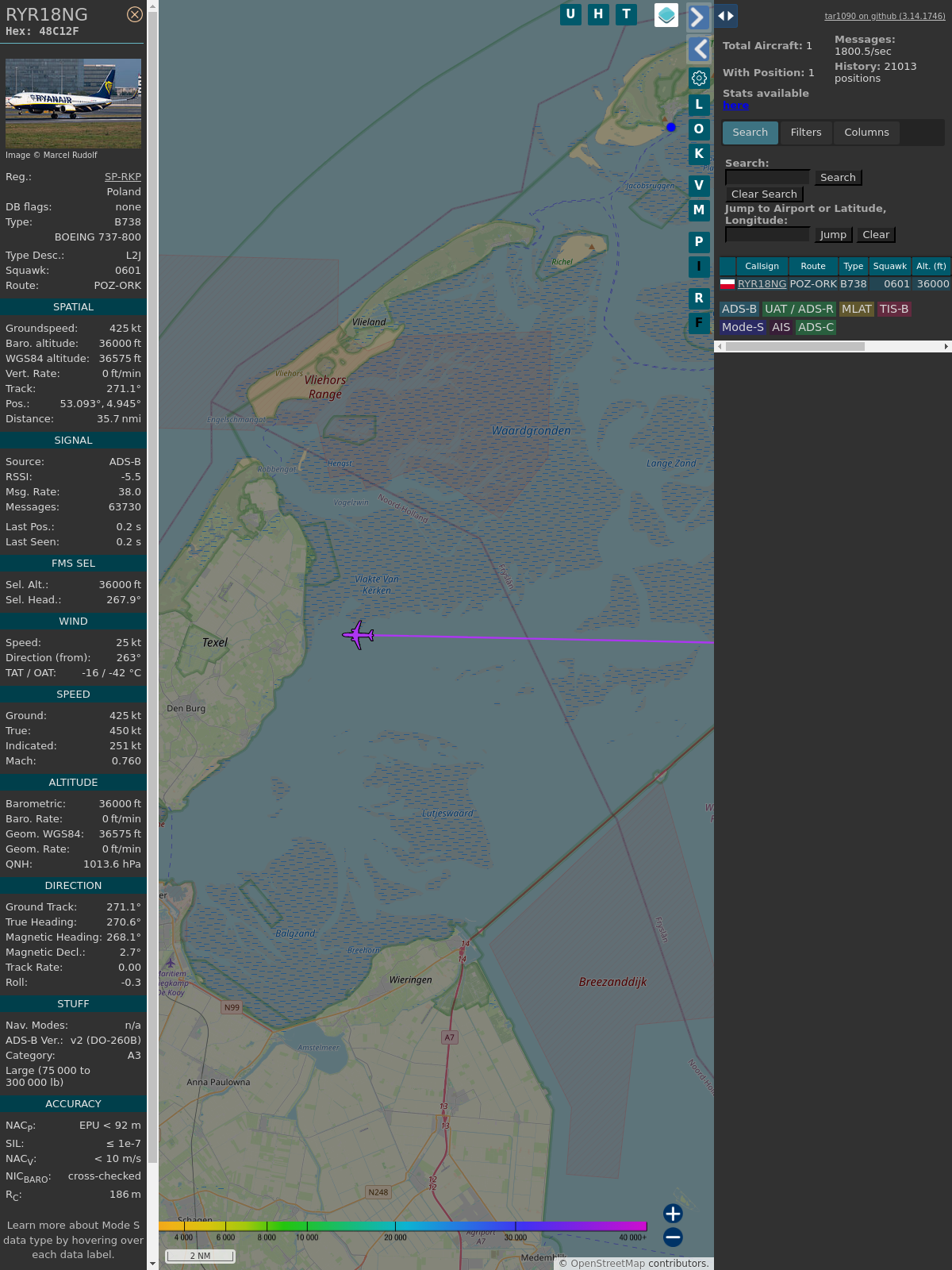Click the Clear Search button
Viewport: 952px width, 1270px height.
tap(764, 194)
